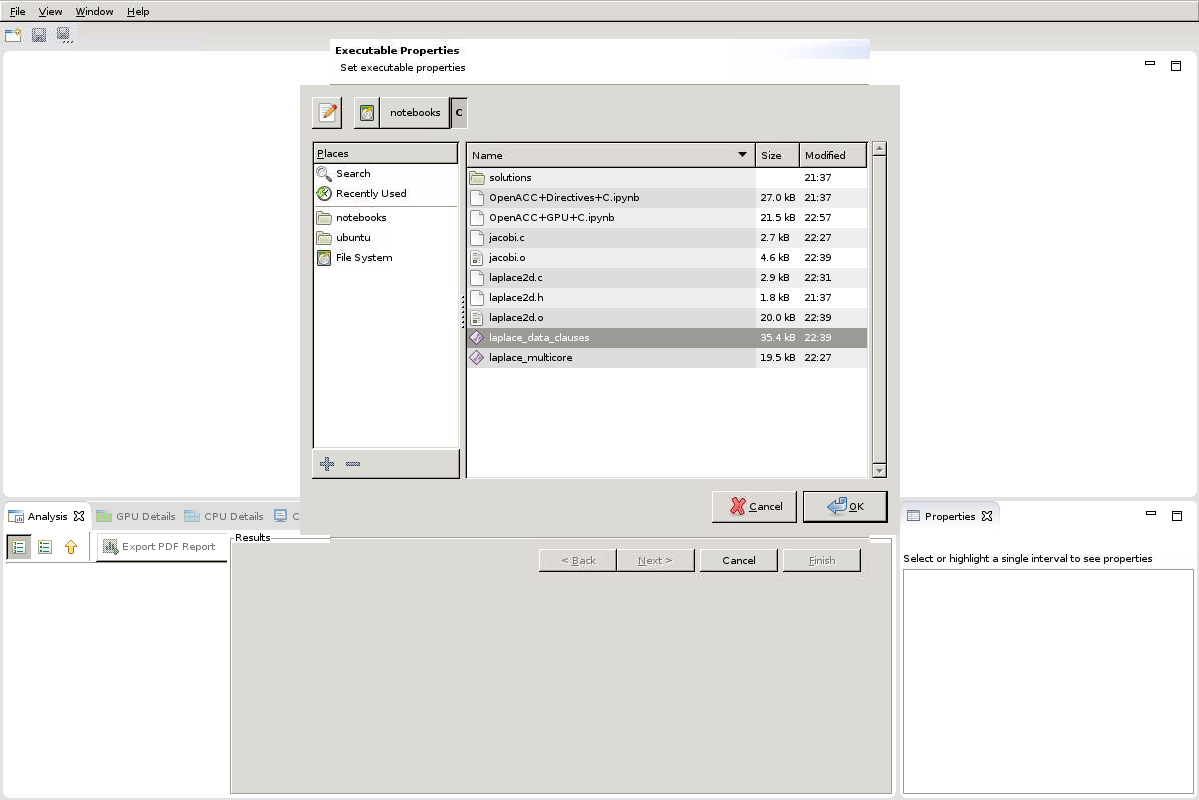Screen dimensions: 1199x800
Task: Sort files by the Modified column
Action: [831, 155]
